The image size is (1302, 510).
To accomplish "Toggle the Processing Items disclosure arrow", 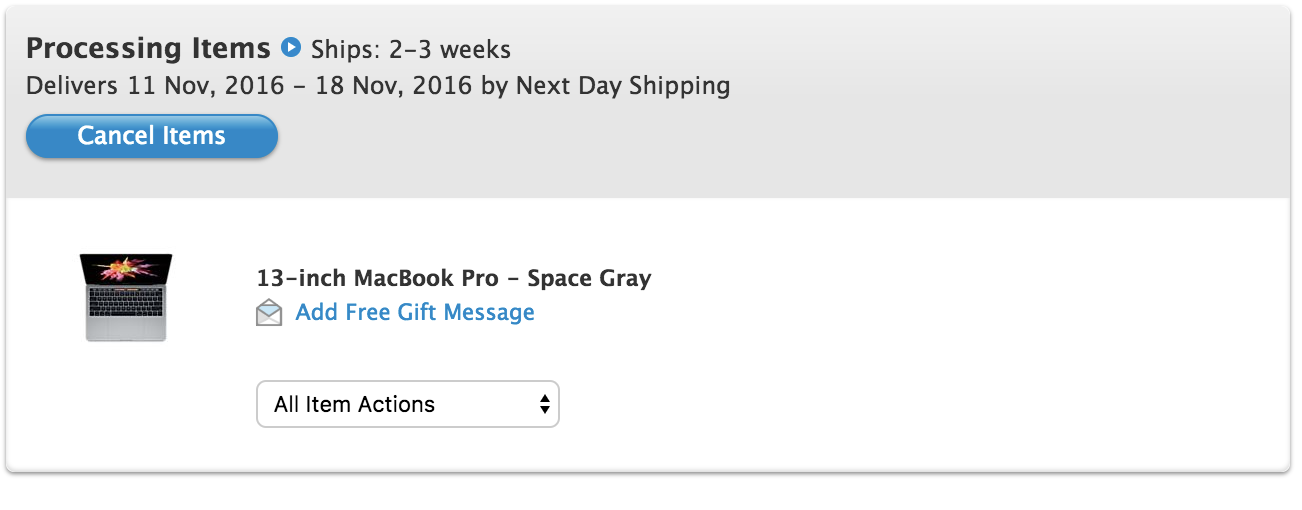I will (291, 46).
